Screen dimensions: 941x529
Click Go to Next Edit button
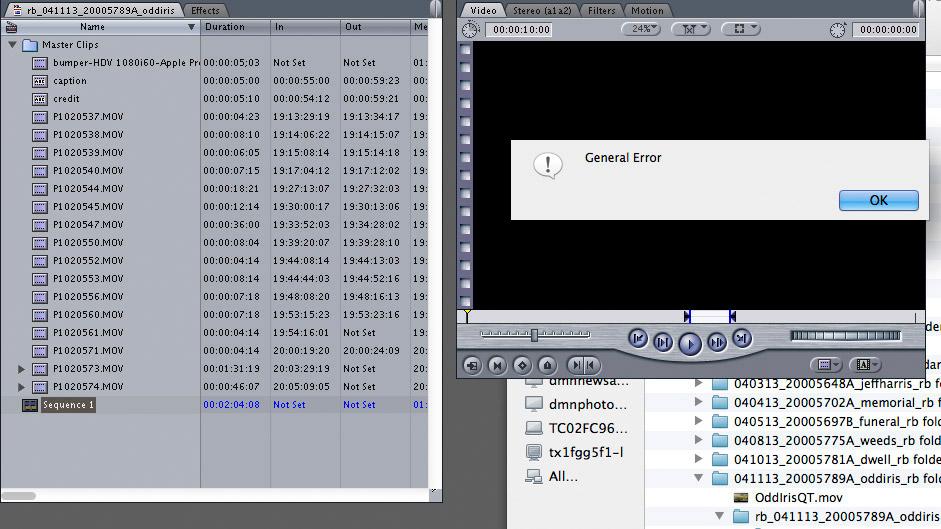[741, 340]
